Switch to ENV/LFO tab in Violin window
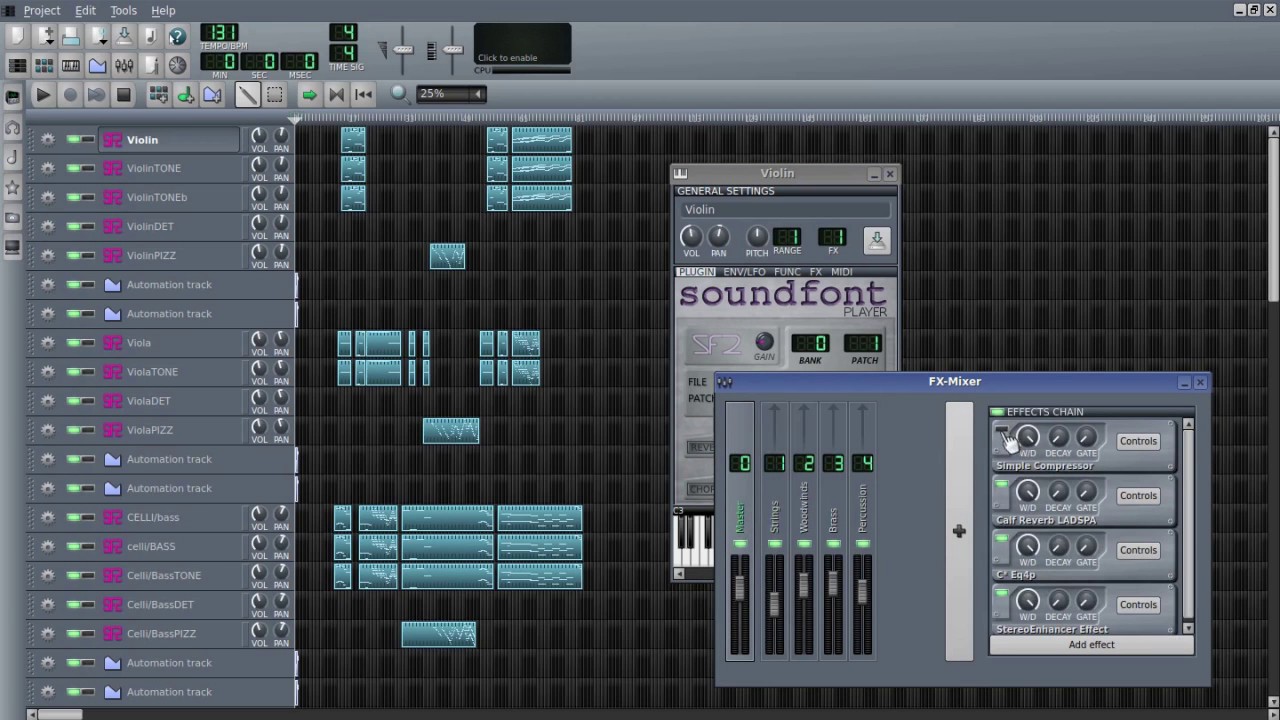 tap(744, 272)
